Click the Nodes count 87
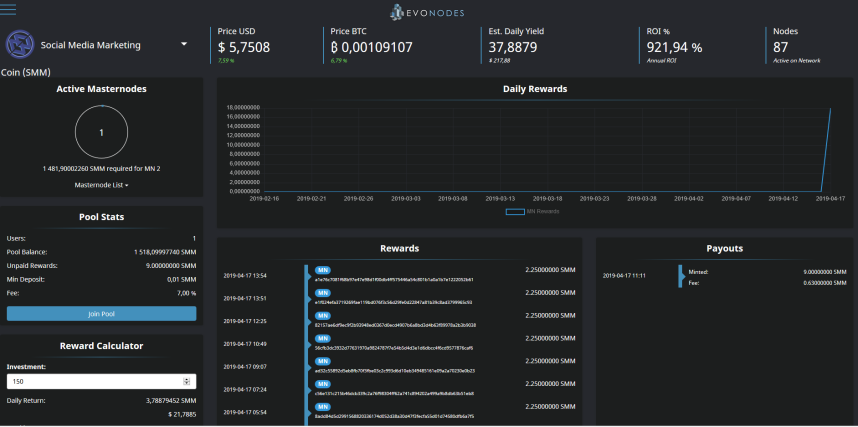The width and height of the screenshot is (858, 427). (780, 48)
